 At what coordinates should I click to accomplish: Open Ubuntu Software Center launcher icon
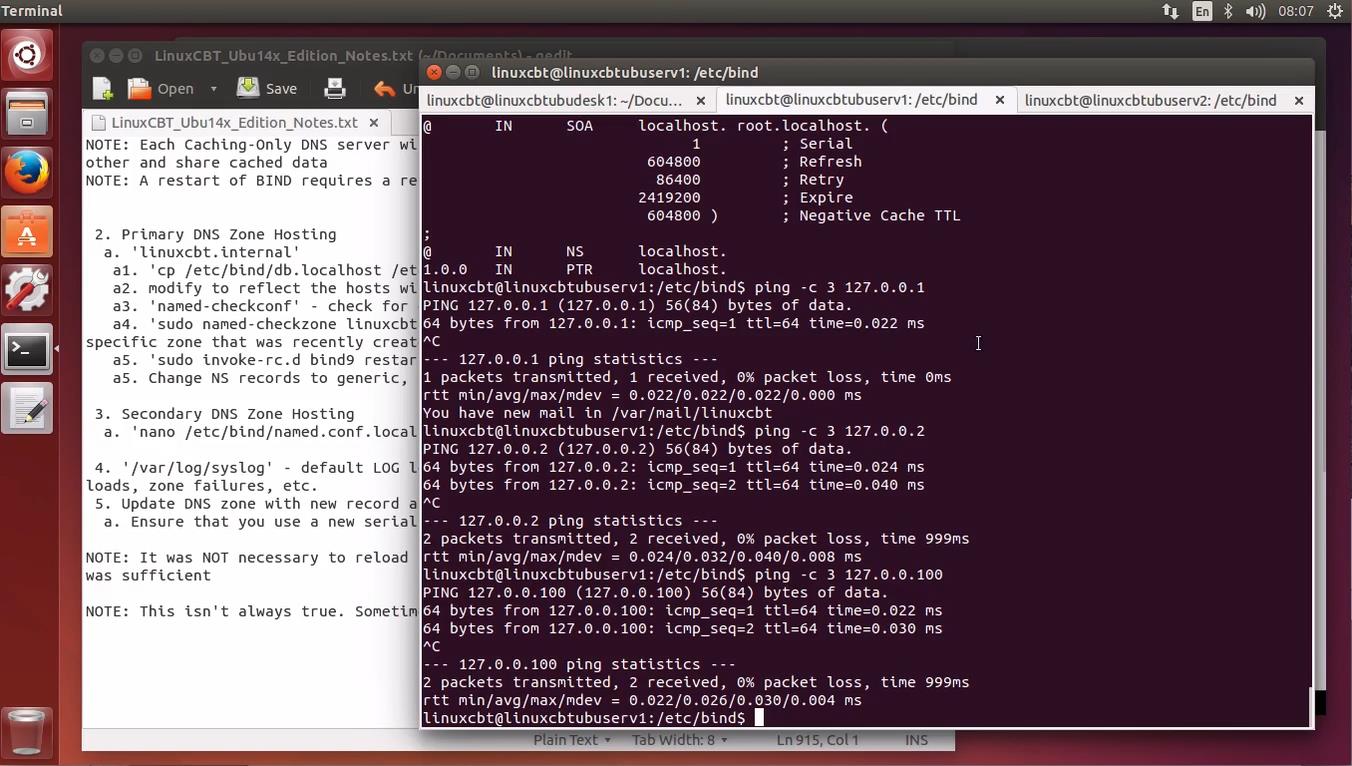pos(27,232)
